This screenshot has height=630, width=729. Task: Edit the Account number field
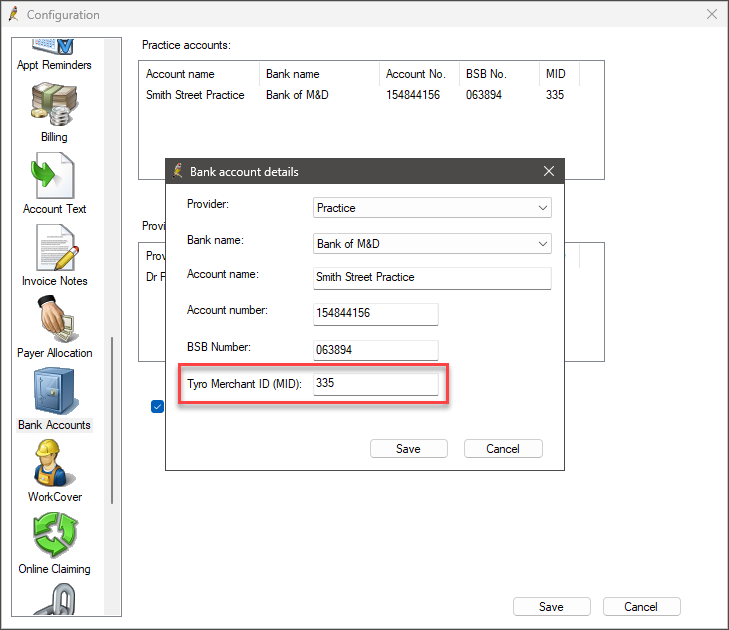click(376, 314)
